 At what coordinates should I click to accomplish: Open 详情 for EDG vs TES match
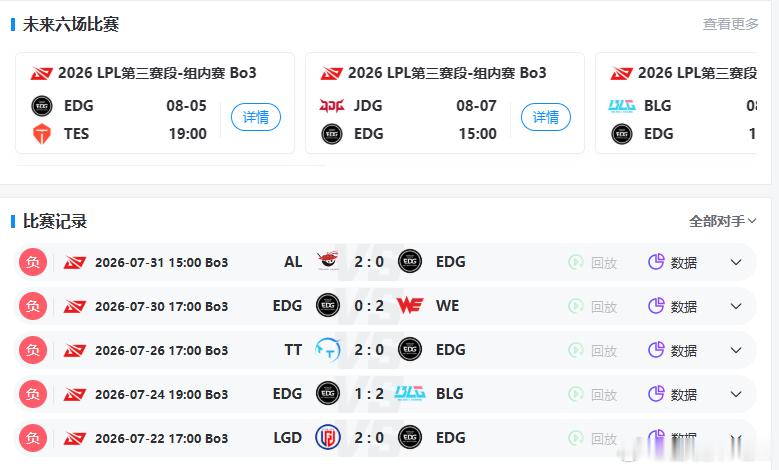[255, 117]
